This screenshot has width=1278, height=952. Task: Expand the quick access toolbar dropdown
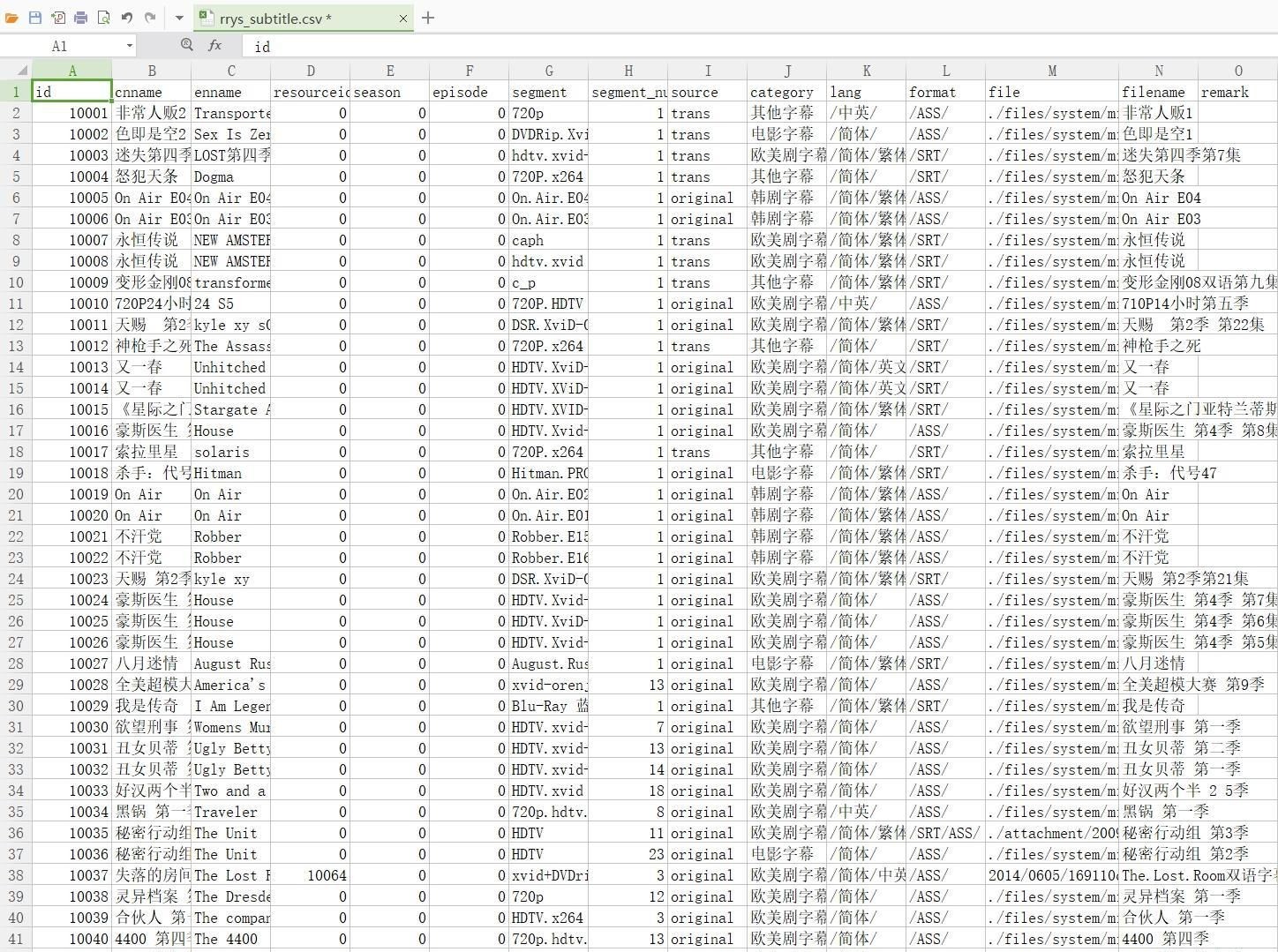[x=179, y=18]
